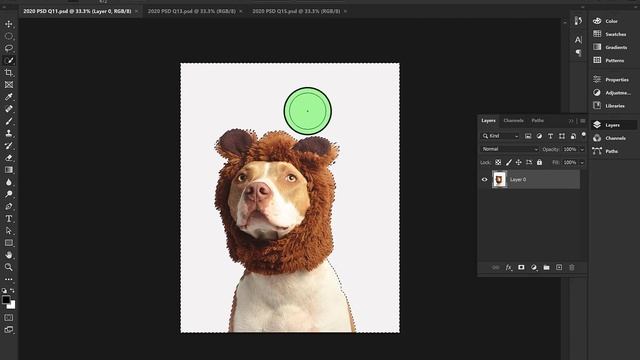Select the Pen tool
This screenshot has height=360, width=640.
9,206
